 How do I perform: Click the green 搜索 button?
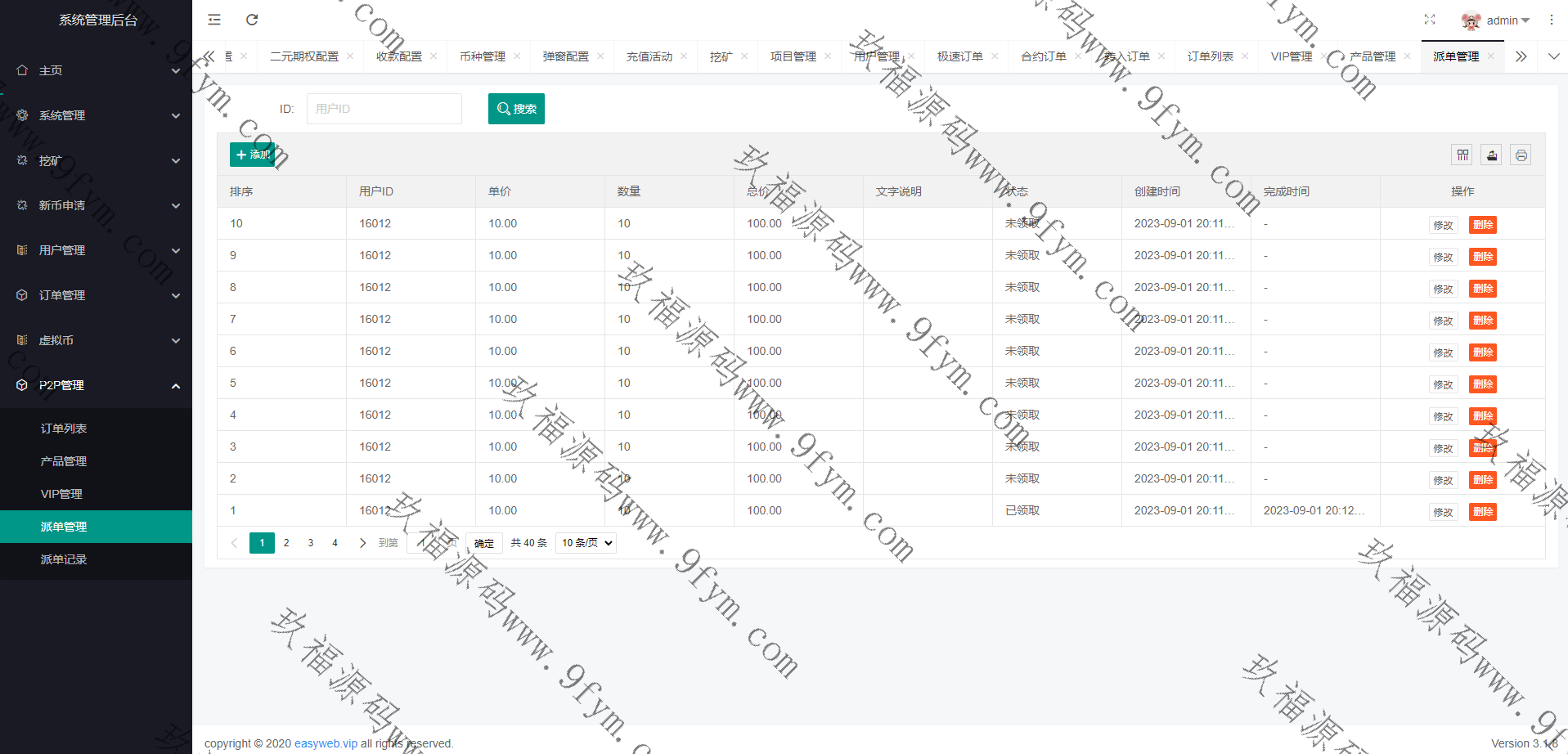coord(516,109)
